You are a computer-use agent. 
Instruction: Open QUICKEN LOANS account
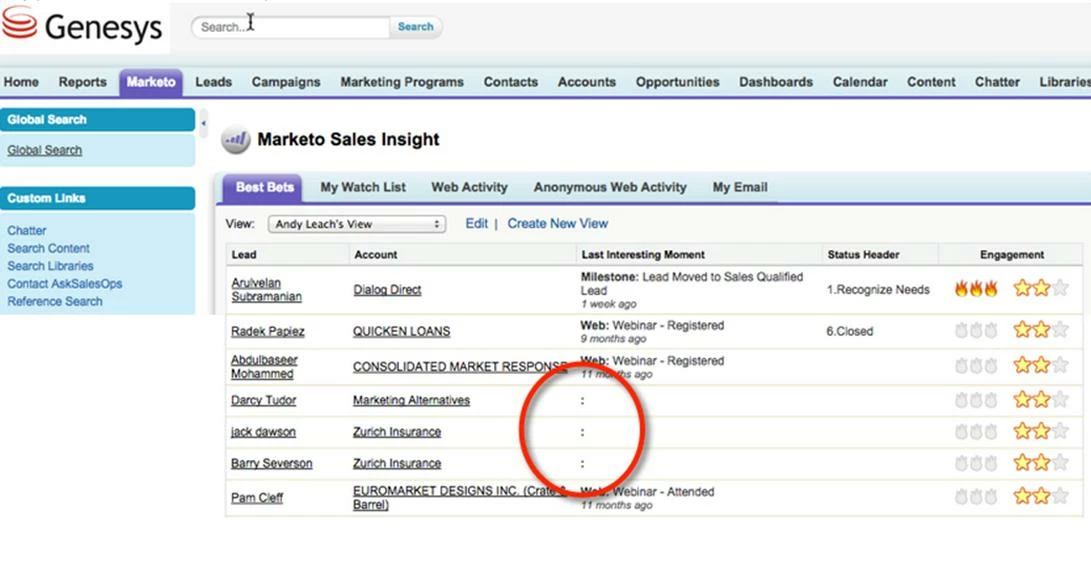[401, 332]
